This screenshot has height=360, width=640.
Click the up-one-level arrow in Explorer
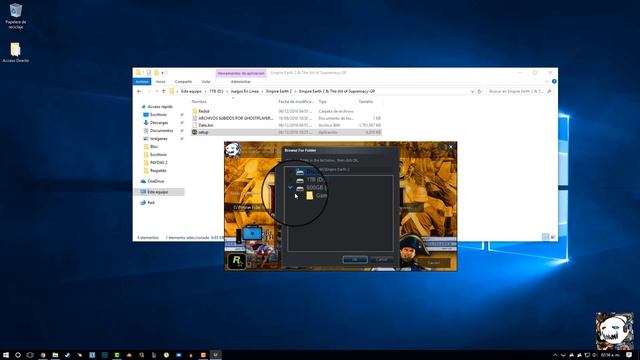pyautogui.click(x=164, y=91)
